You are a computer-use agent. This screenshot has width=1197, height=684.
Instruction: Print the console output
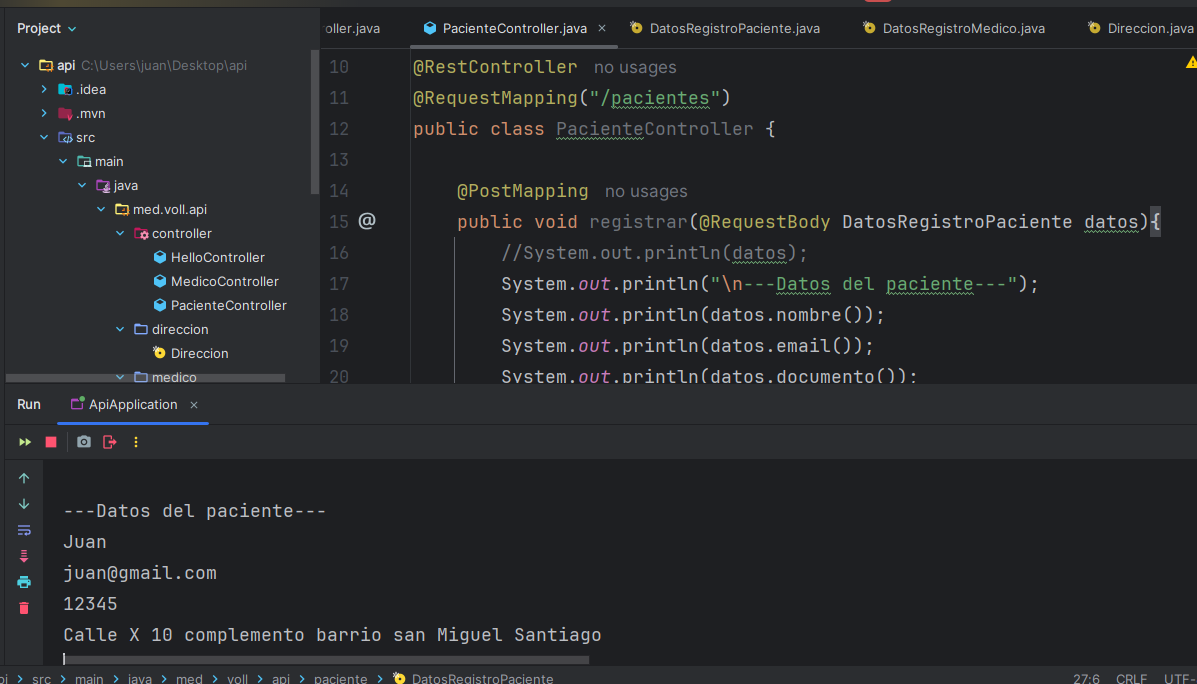pos(24,582)
